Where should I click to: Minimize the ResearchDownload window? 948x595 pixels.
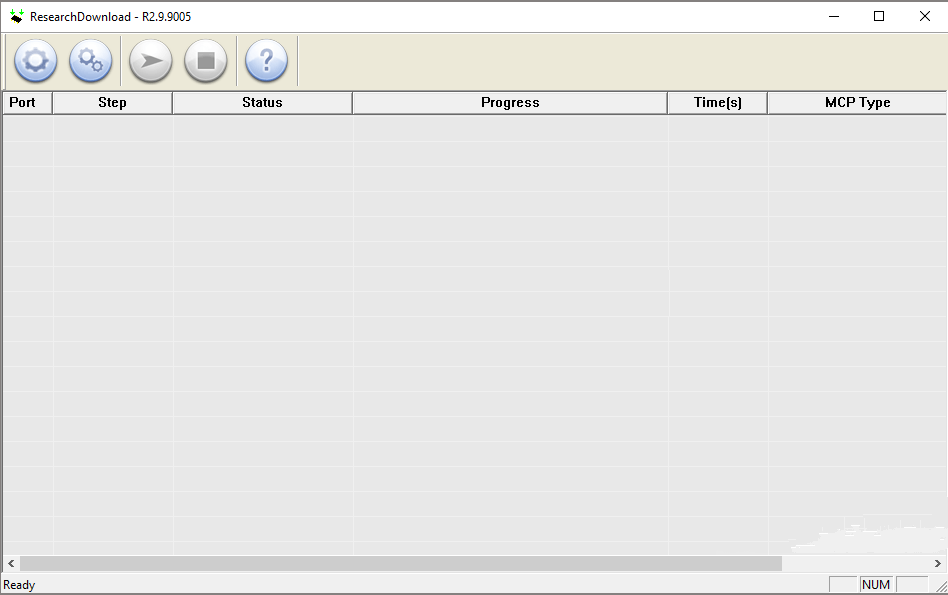point(833,16)
